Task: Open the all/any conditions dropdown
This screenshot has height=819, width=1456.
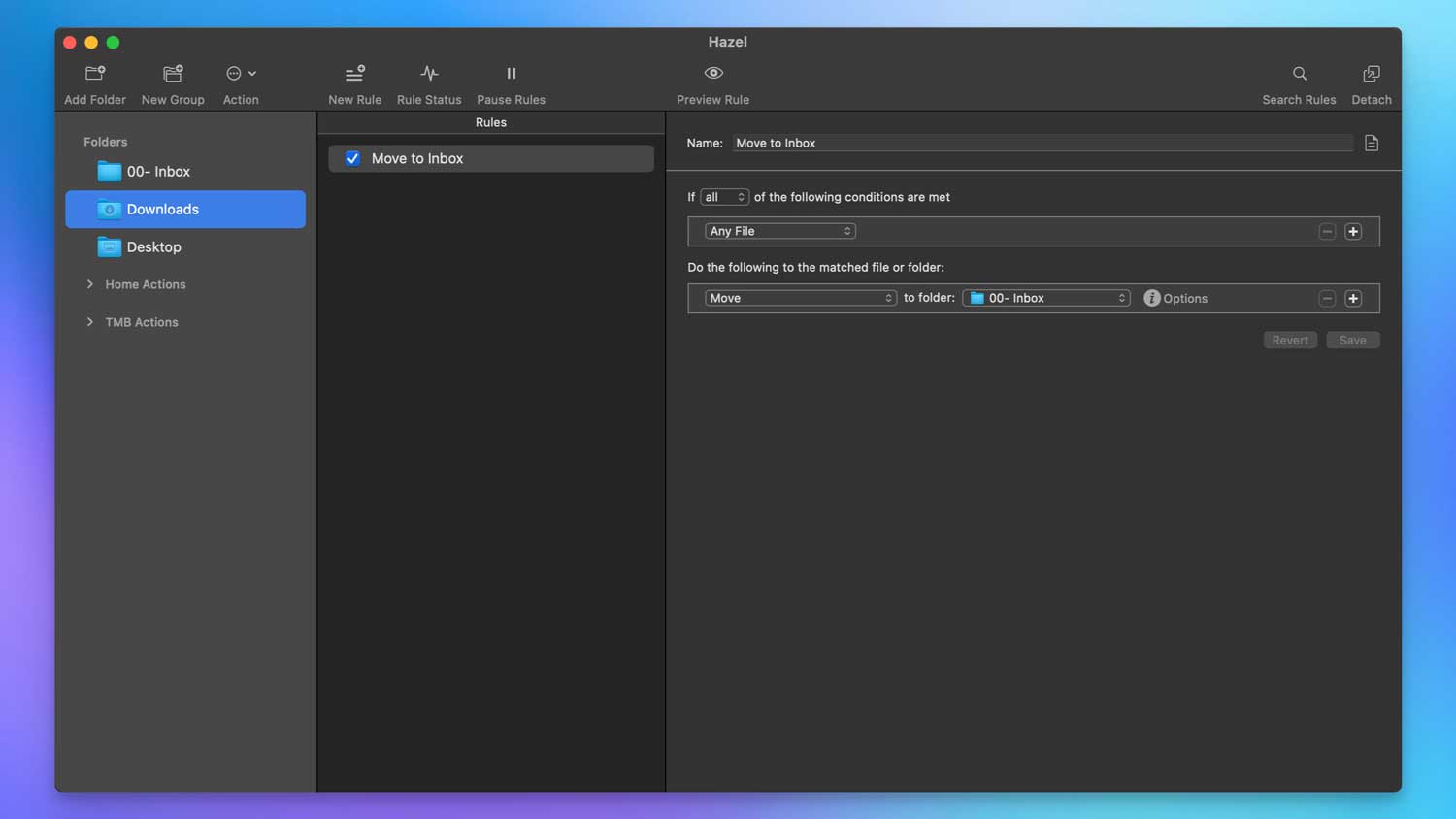Action: click(724, 197)
